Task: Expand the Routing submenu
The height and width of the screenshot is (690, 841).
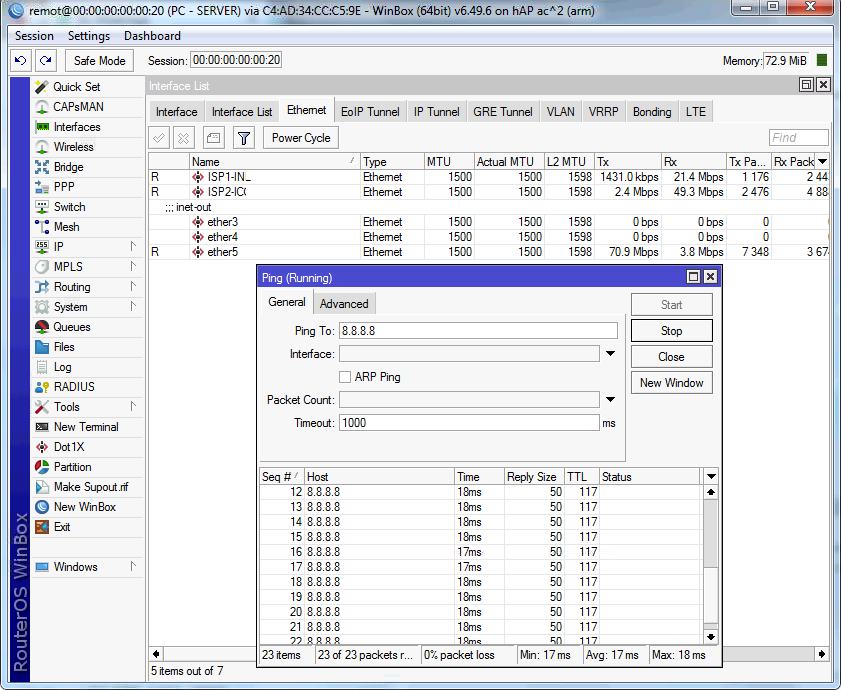Action: [132, 287]
